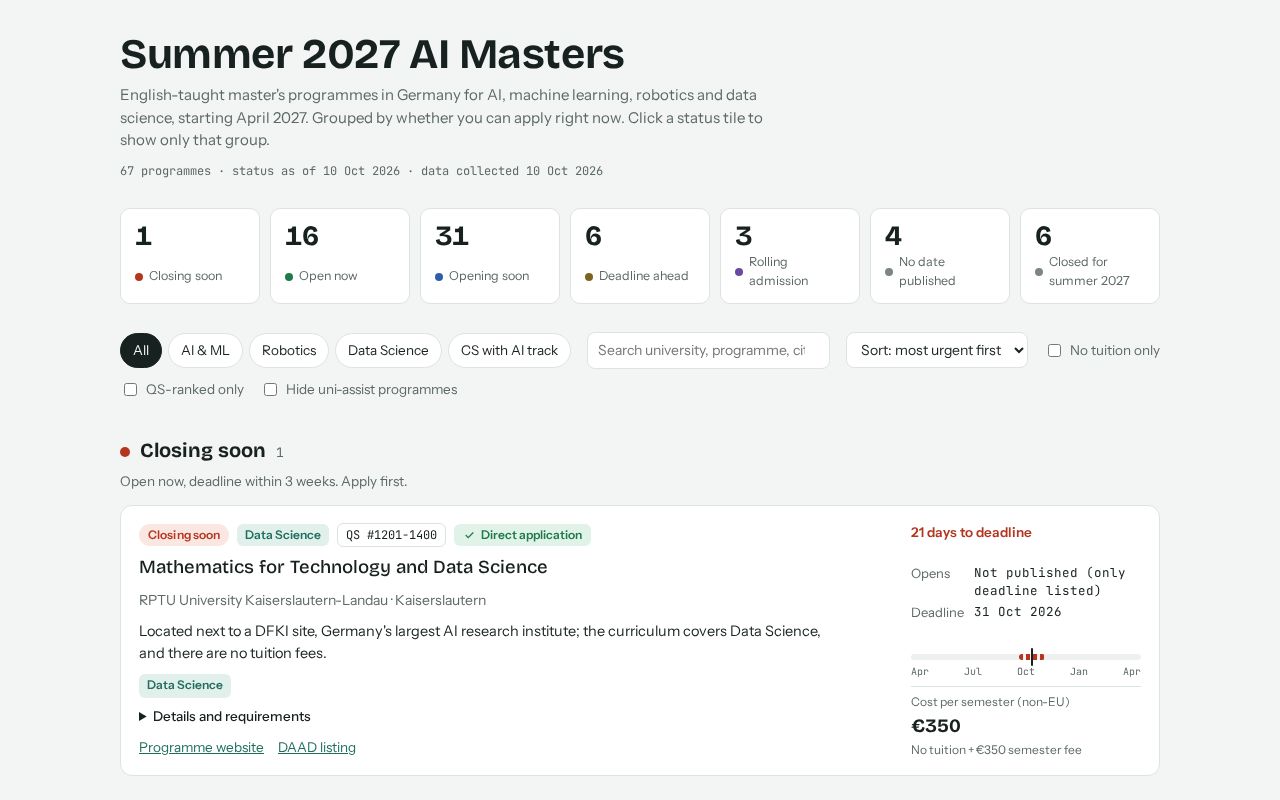This screenshot has height=800, width=1280.
Task: Click the 21 days to deadline text
Action: (x=971, y=532)
